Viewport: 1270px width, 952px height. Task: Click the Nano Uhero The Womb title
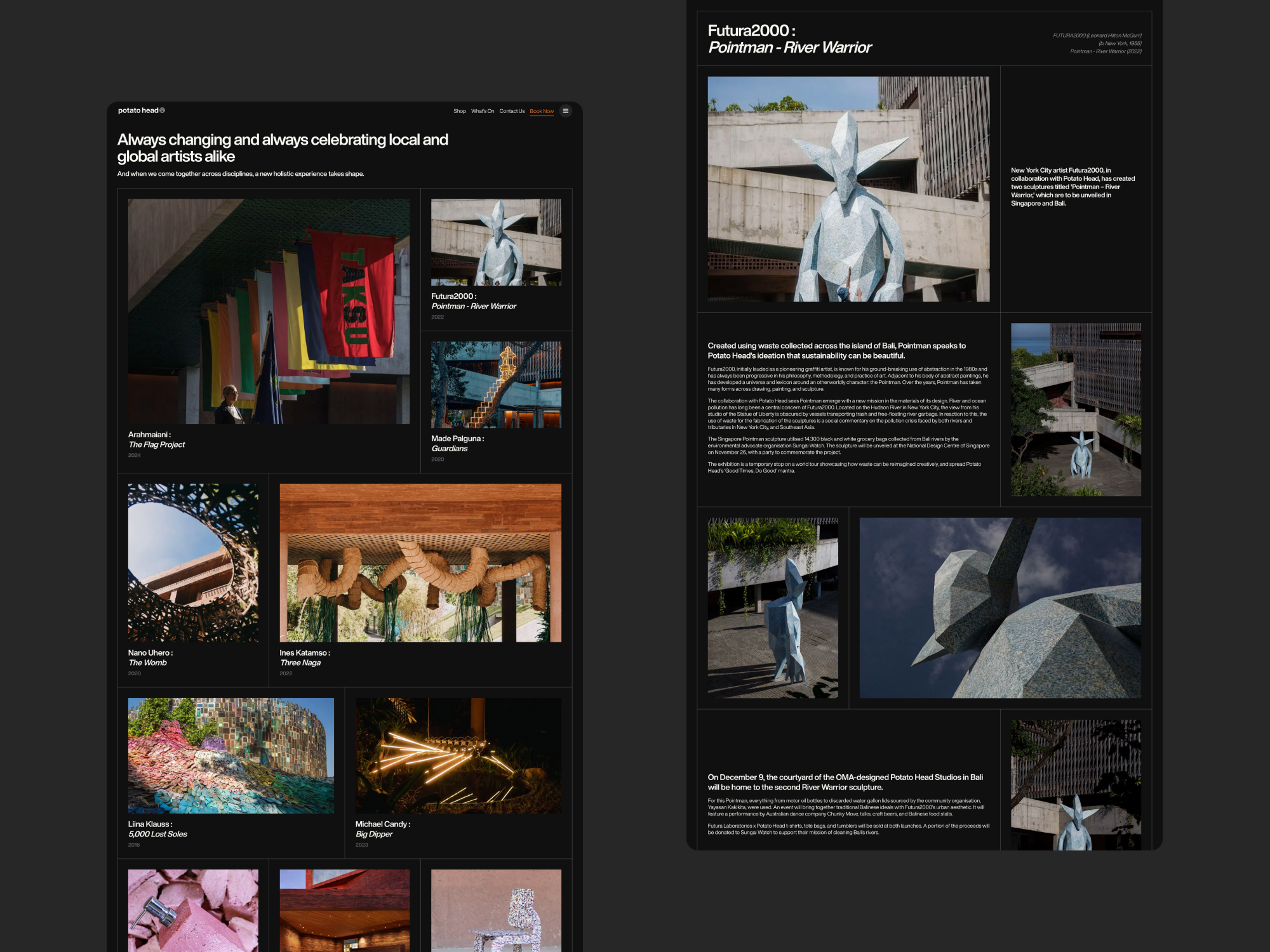(150, 658)
